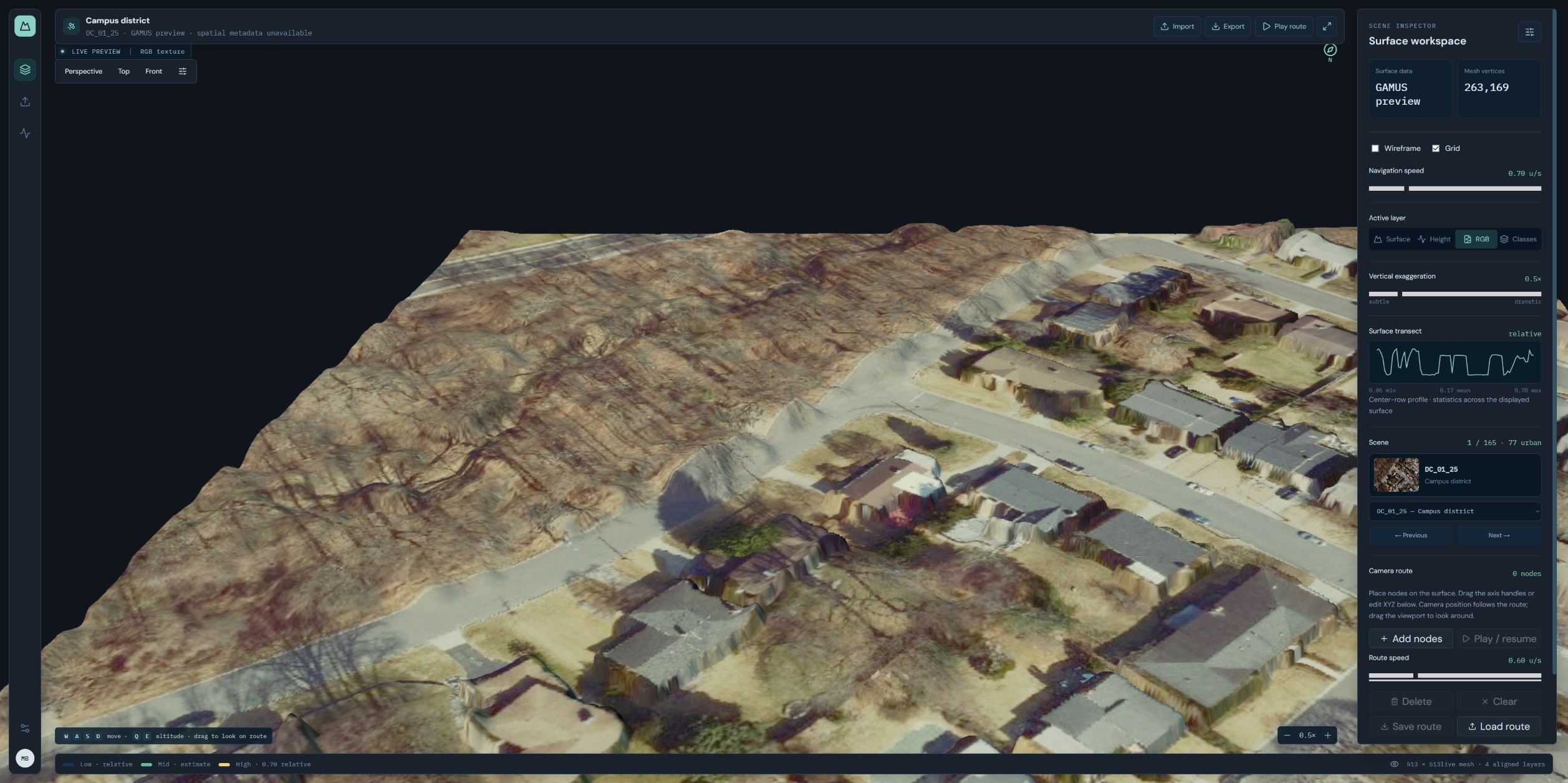Click the Surface transect profile chart
The height and width of the screenshot is (783, 1568).
pos(1455,362)
